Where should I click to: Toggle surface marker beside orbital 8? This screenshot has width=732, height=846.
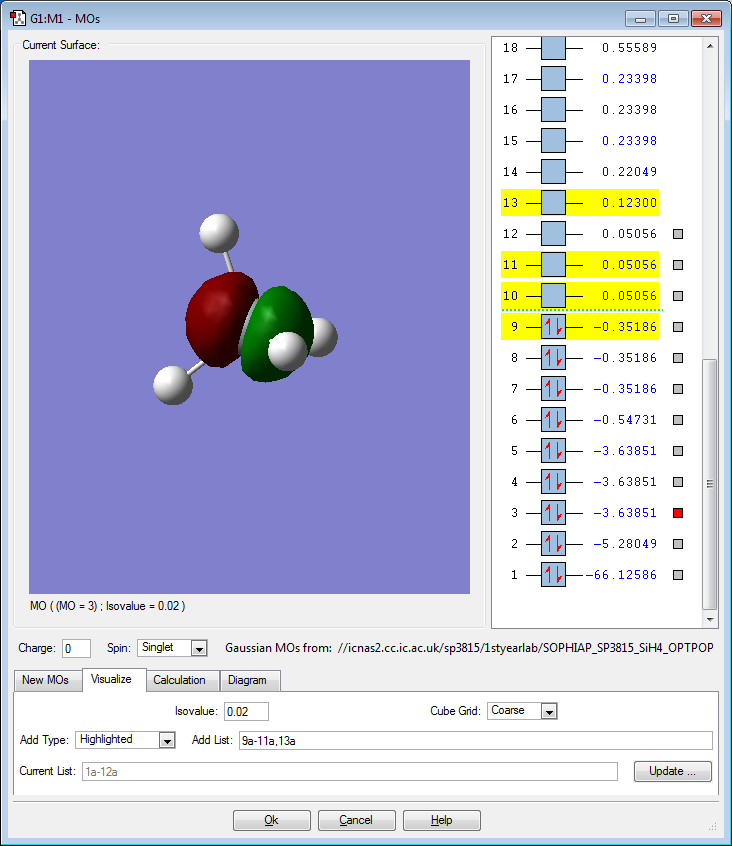[677, 358]
